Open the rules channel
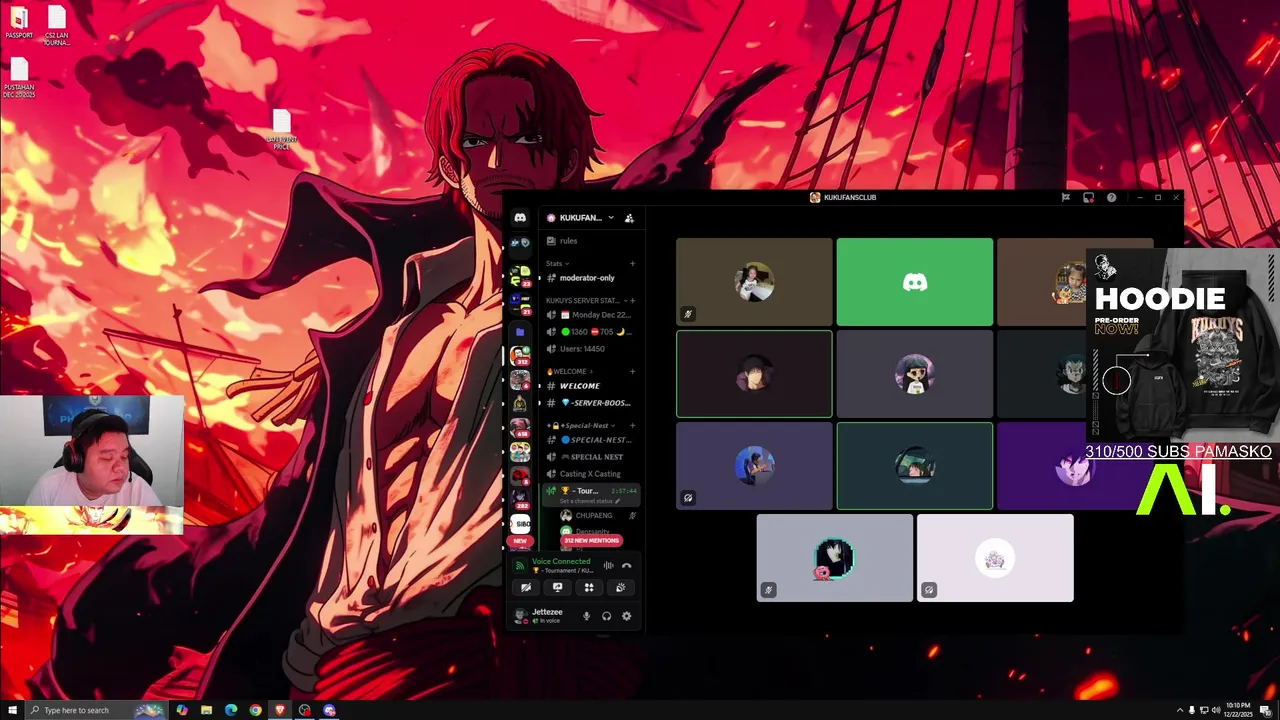Screen dimensions: 1280x720 (590, 241)
